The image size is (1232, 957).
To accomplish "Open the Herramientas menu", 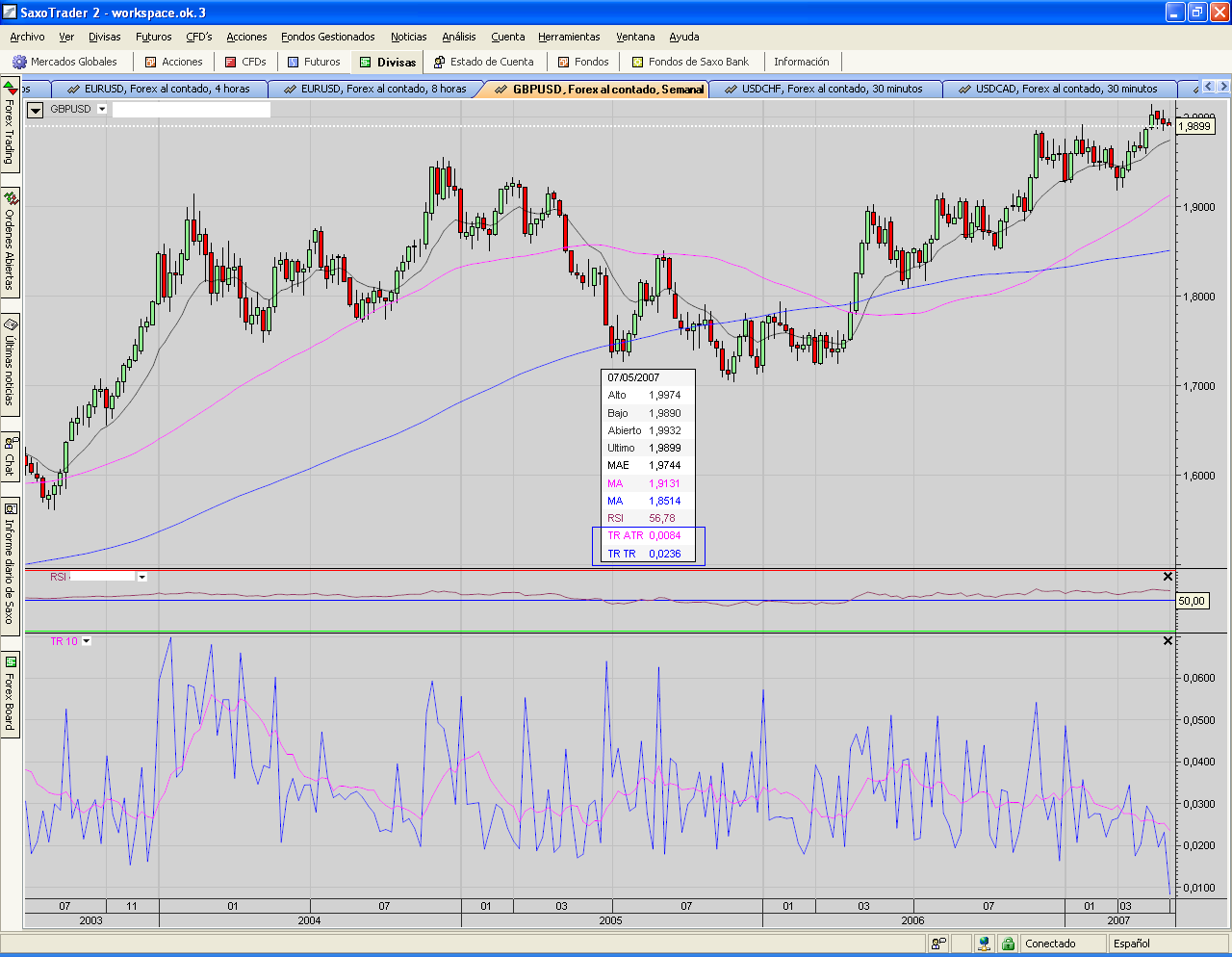I will (569, 37).
